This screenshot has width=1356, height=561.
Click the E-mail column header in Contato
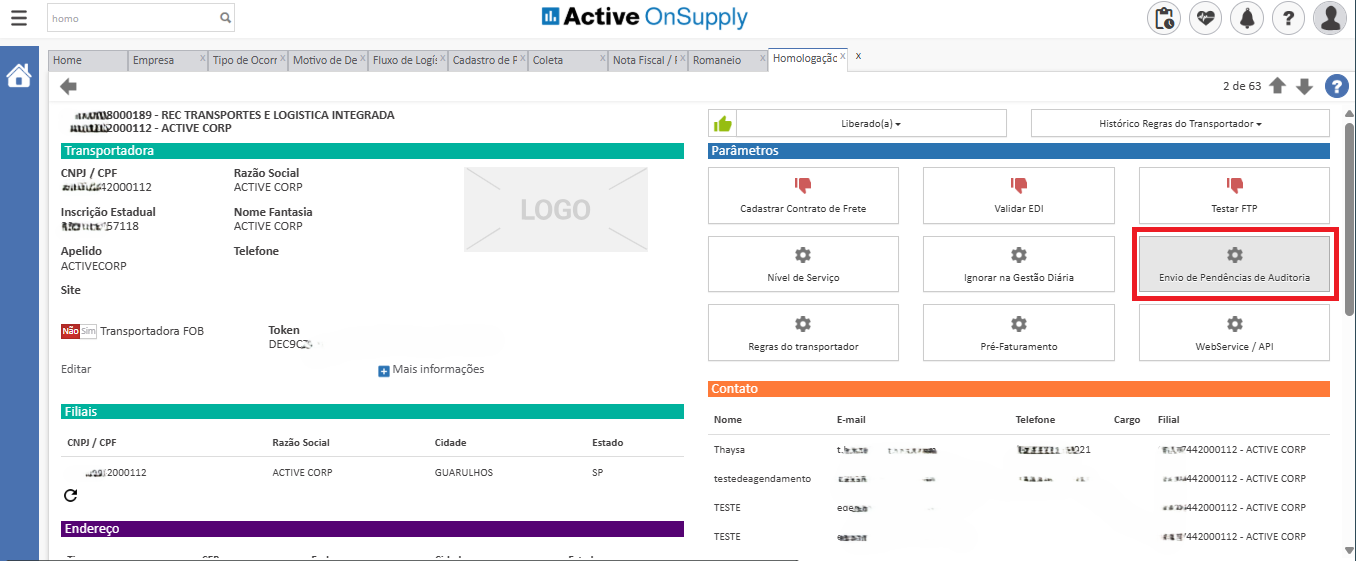click(x=853, y=420)
